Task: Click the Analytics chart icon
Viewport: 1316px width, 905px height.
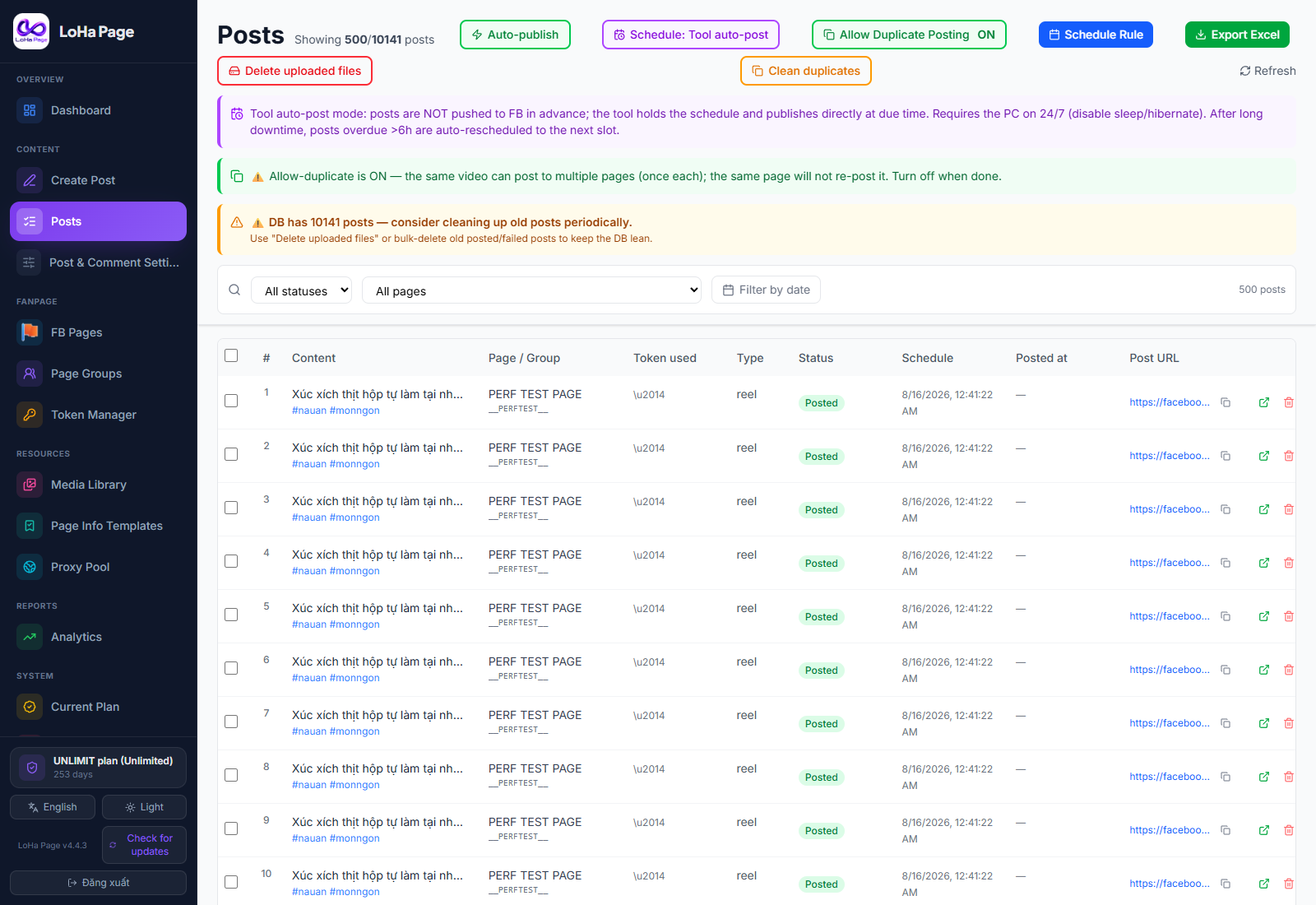Action: [30, 637]
